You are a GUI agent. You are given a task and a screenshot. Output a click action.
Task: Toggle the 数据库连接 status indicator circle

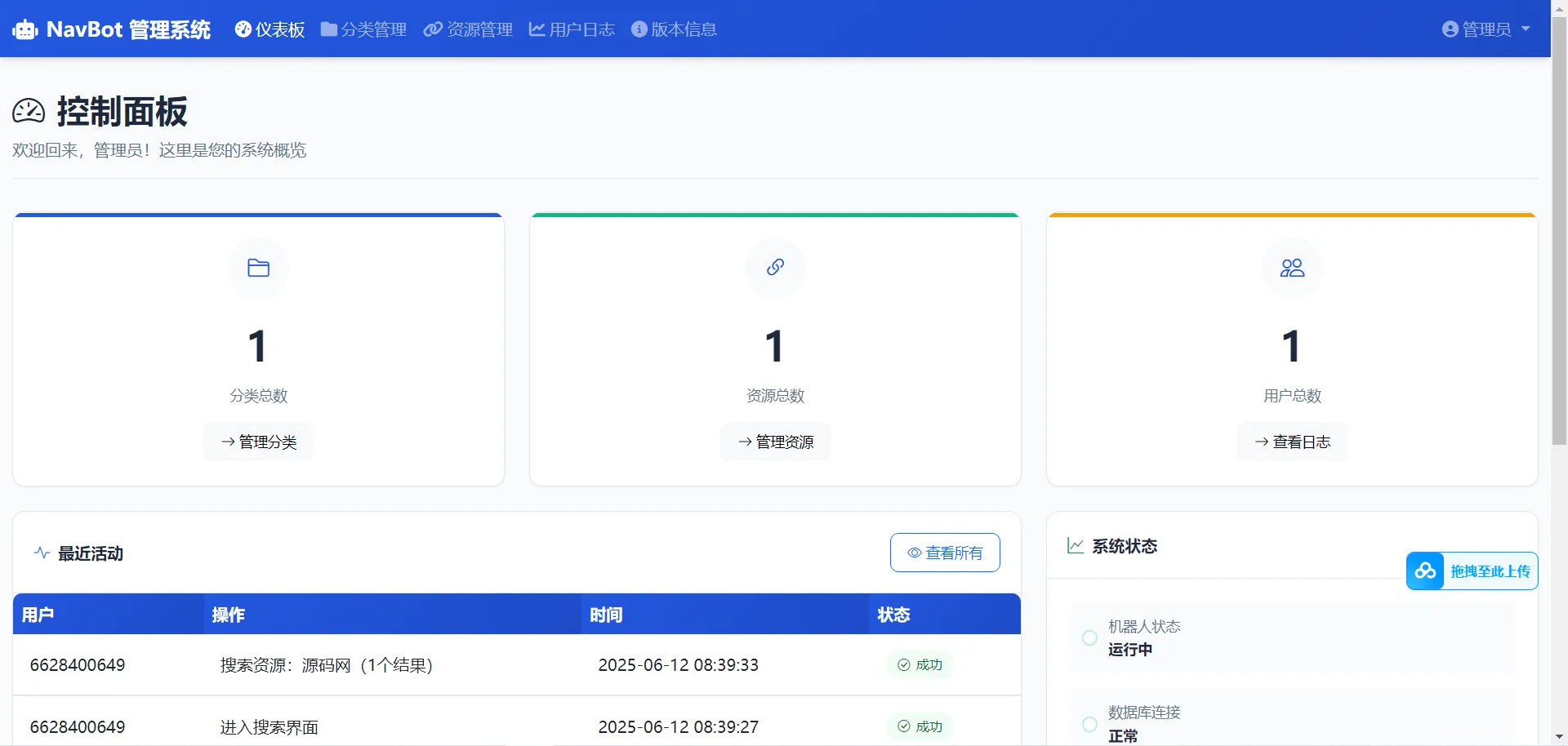[1089, 724]
